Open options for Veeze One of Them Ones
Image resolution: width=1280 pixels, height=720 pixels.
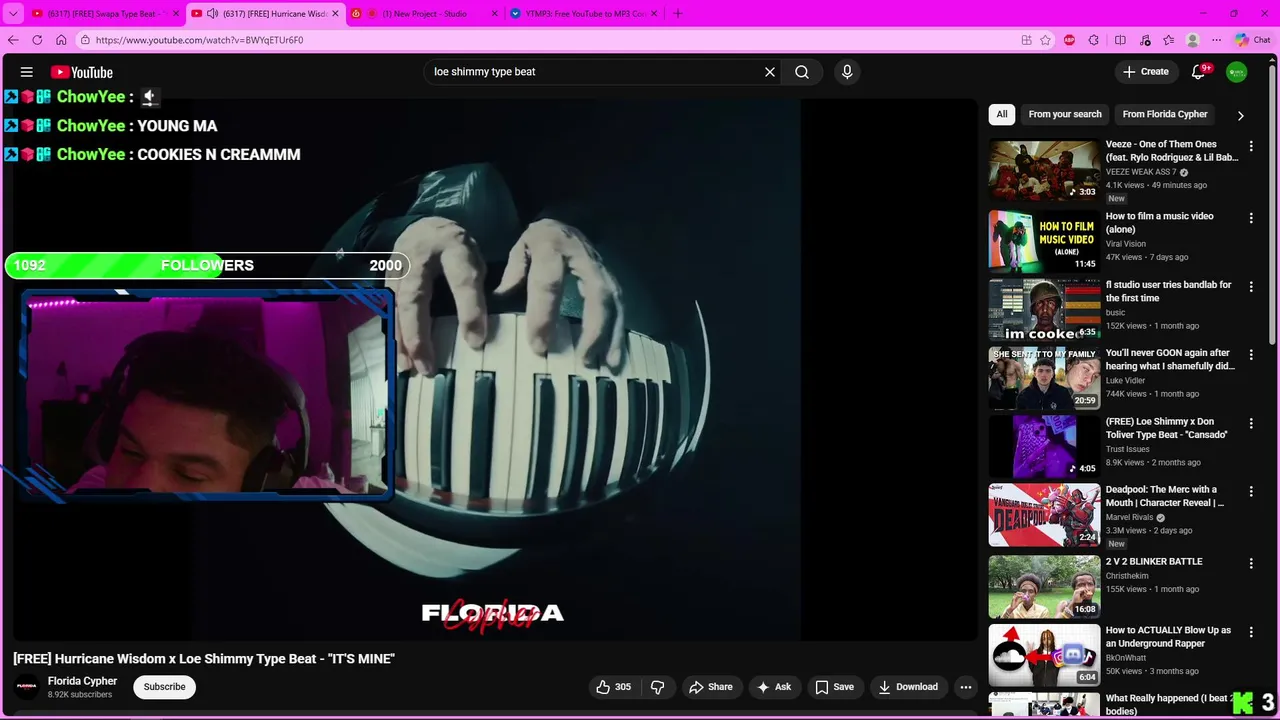(x=1251, y=146)
